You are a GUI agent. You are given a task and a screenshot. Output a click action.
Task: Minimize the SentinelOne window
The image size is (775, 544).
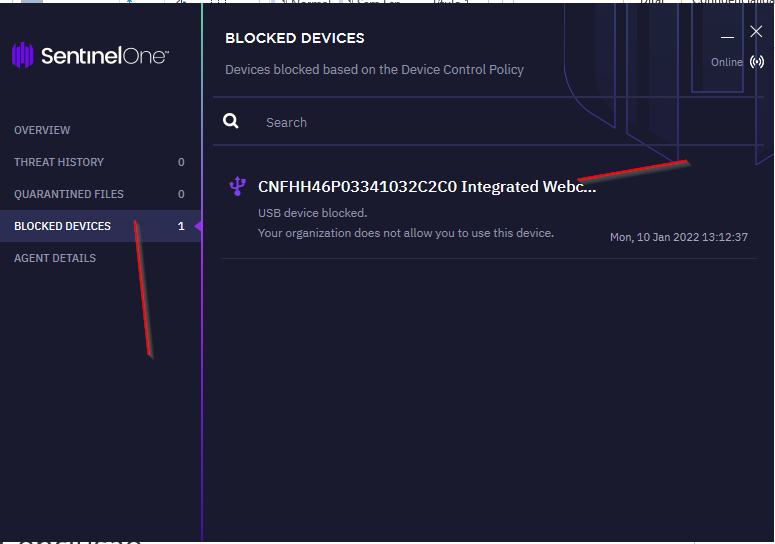click(727, 37)
